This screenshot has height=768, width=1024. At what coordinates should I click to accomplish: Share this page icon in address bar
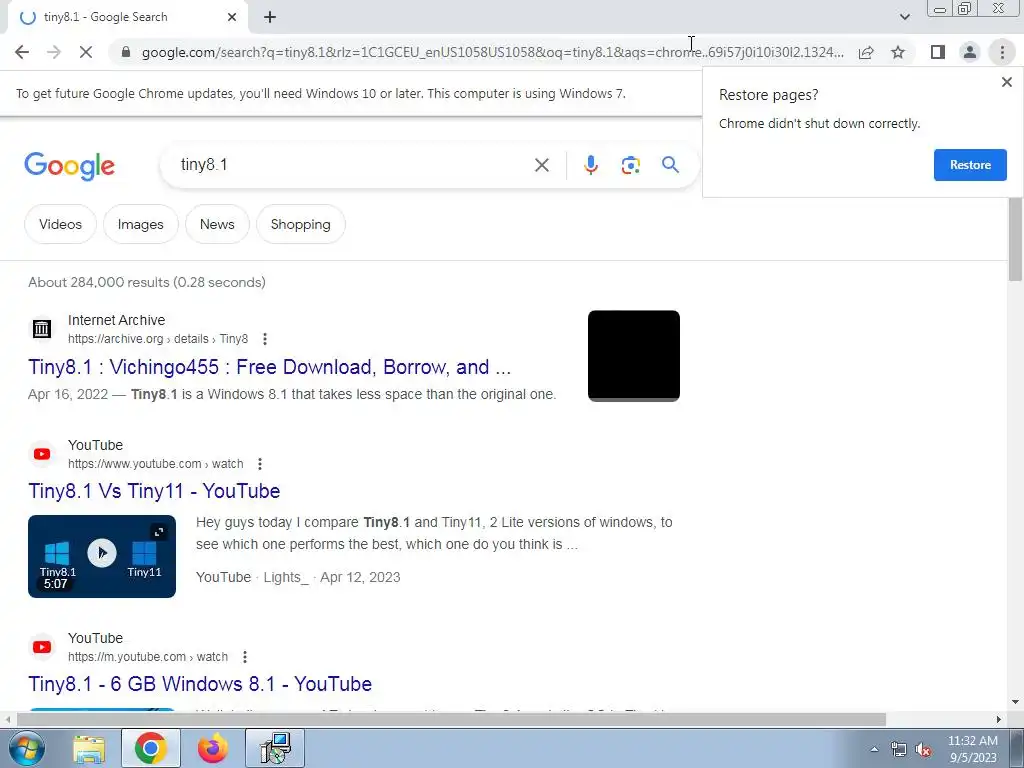(866, 52)
